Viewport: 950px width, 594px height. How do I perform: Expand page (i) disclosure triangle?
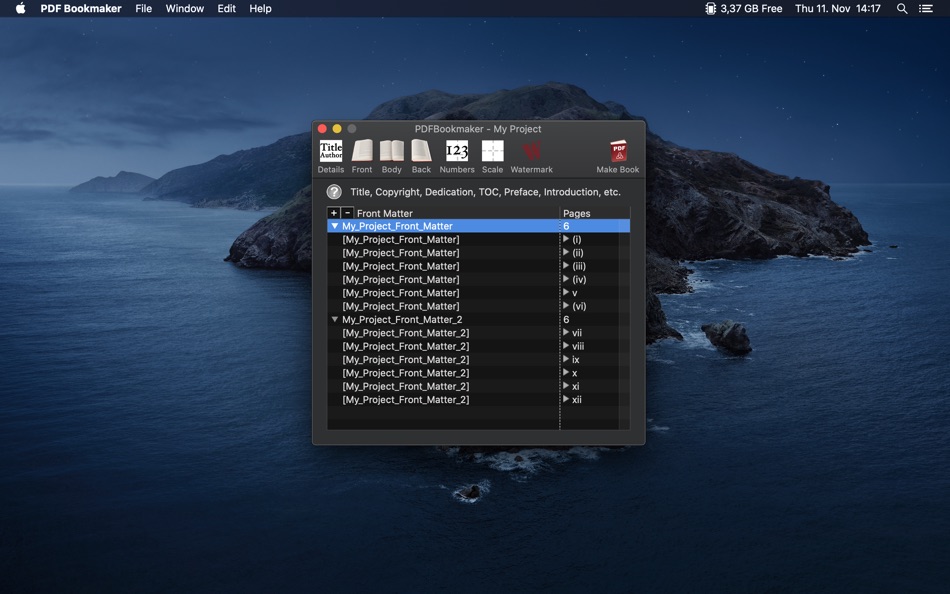(x=566, y=239)
